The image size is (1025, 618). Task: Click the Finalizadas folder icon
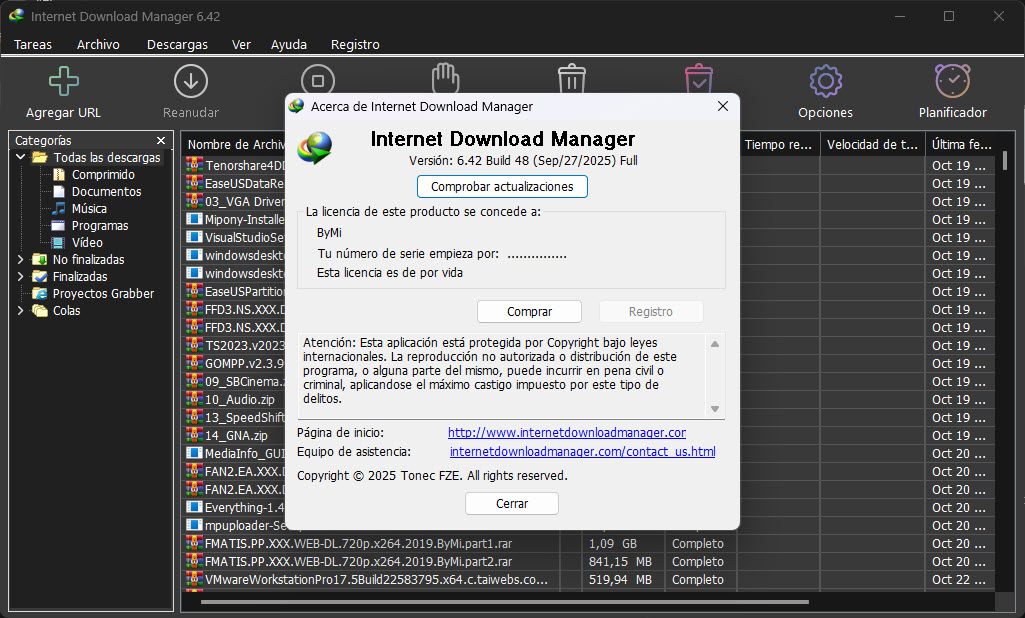(40, 277)
